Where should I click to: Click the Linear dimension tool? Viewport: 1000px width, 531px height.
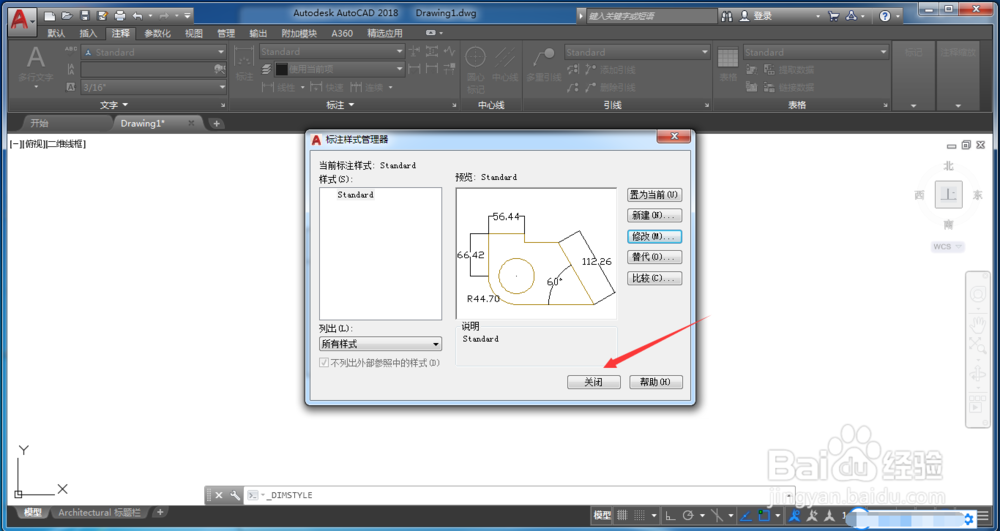(x=278, y=87)
